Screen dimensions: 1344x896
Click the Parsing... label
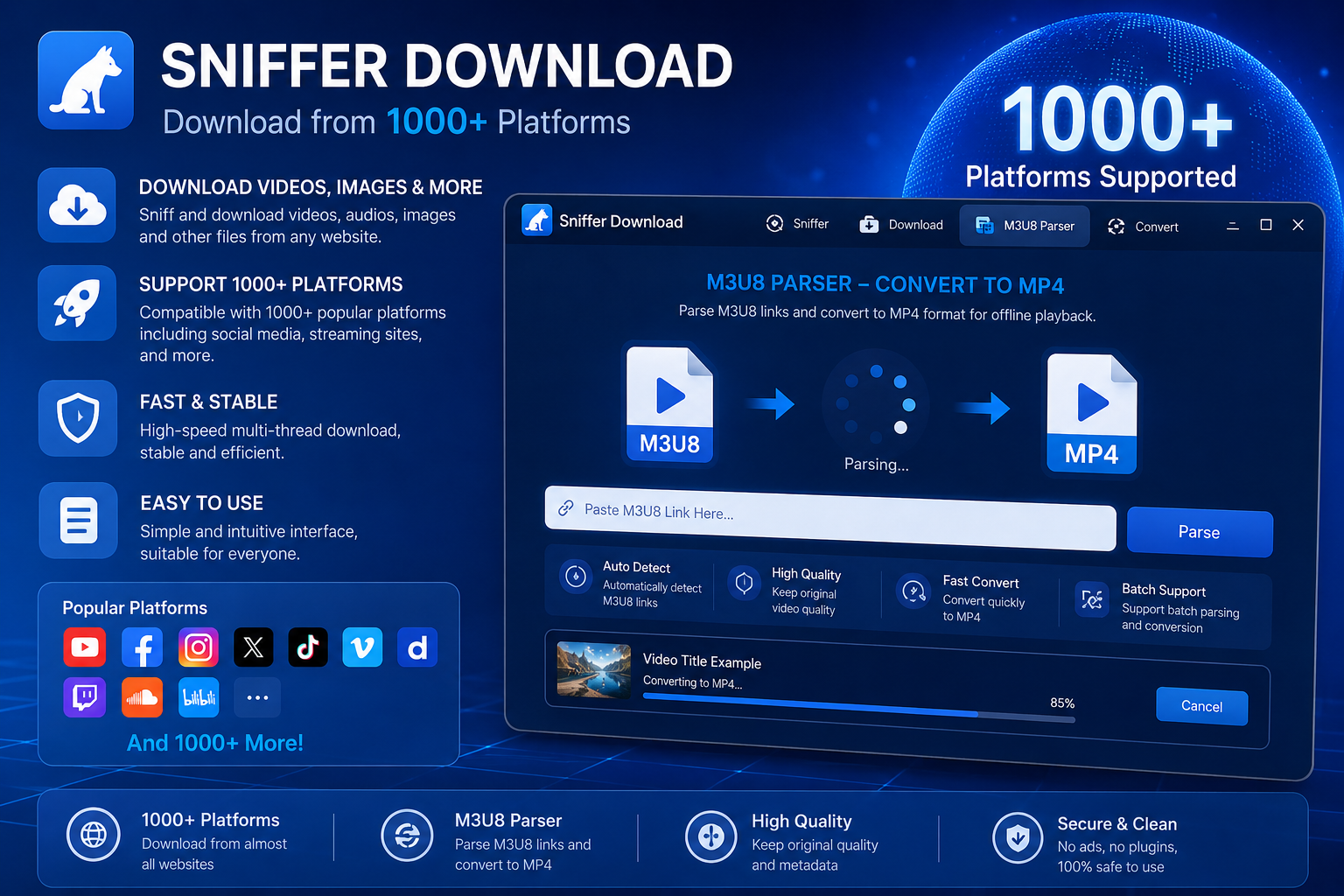click(x=876, y=465)
